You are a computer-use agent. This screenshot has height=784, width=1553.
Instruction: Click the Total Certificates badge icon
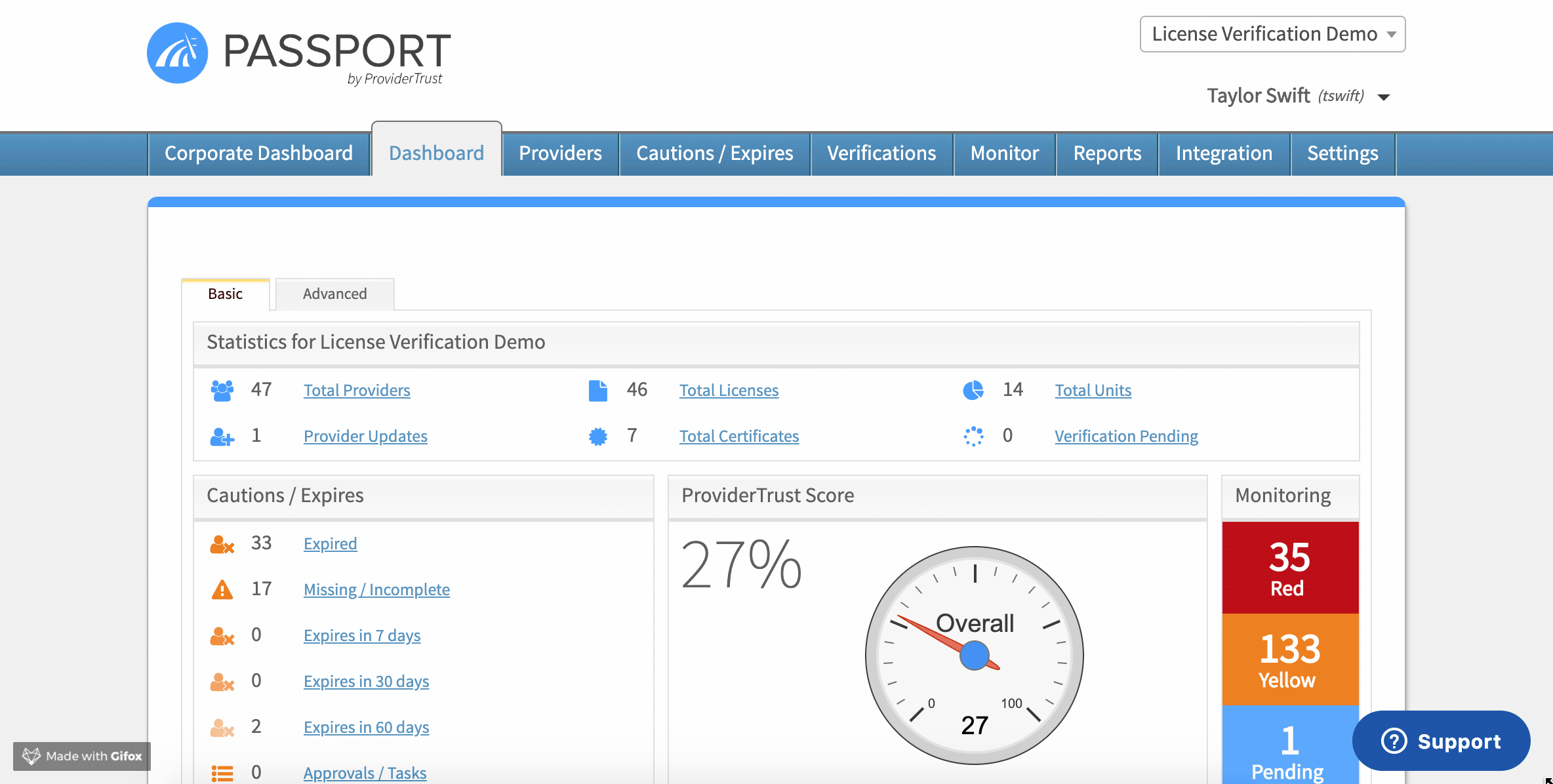click(597, 437)
